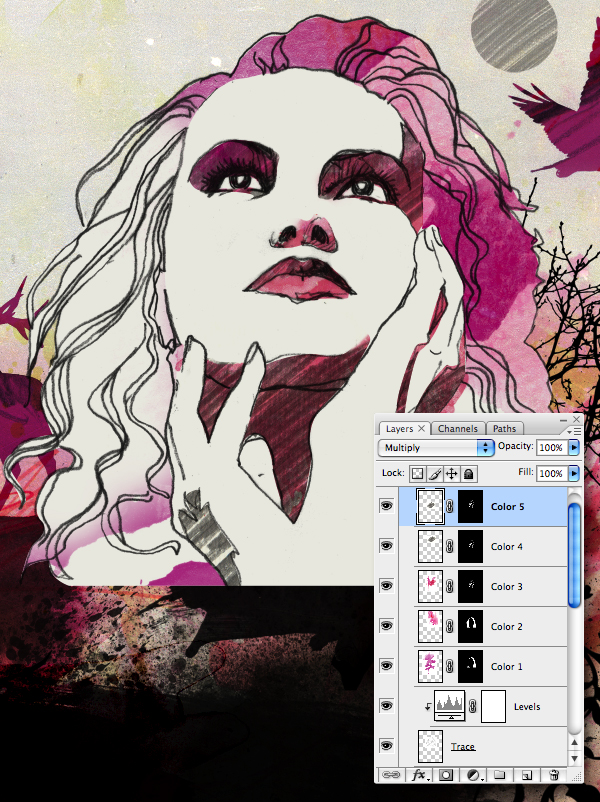600x802 pixels.
Task: Hide the Color 3 layer
Action: (x=387, y=586)
